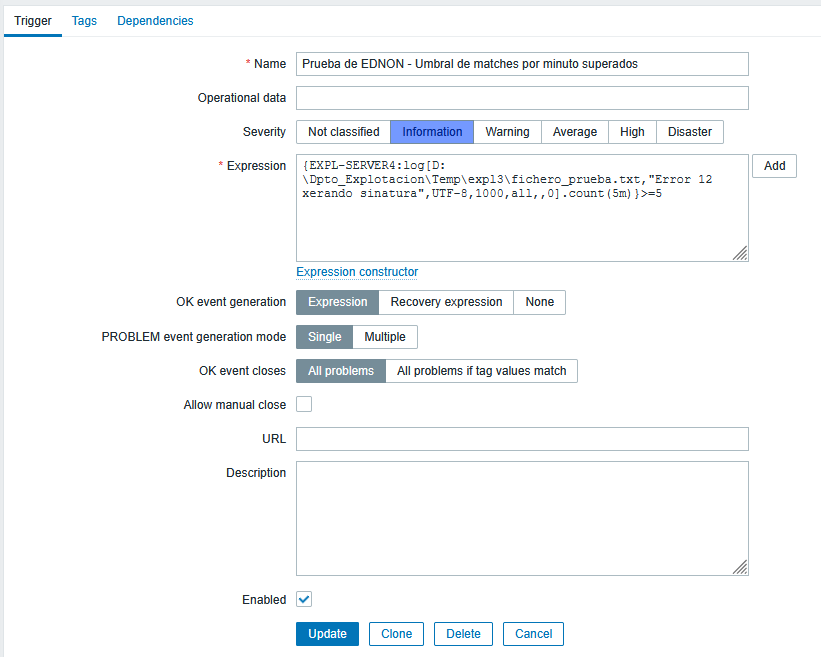Toggle the Allow manual close checkbox
This screenshot has height=657, width=821.
coord(304,404)
